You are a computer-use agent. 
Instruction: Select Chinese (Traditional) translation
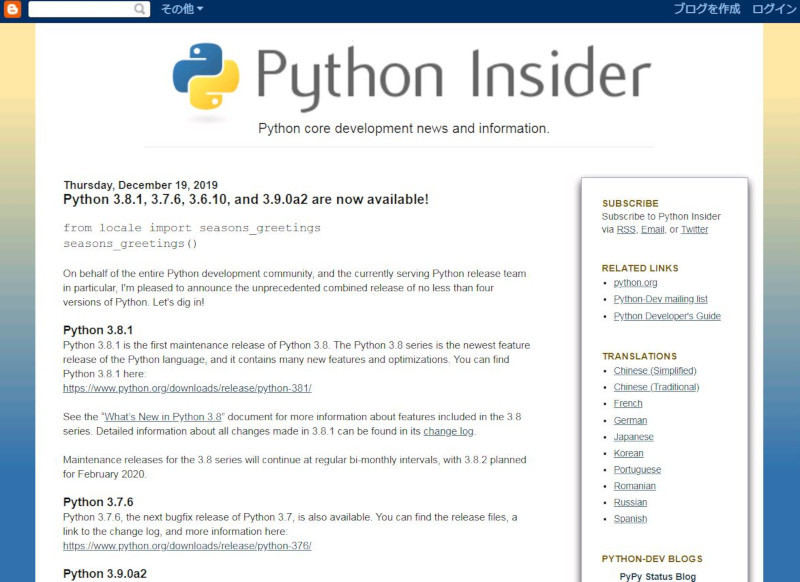(656, 387)
